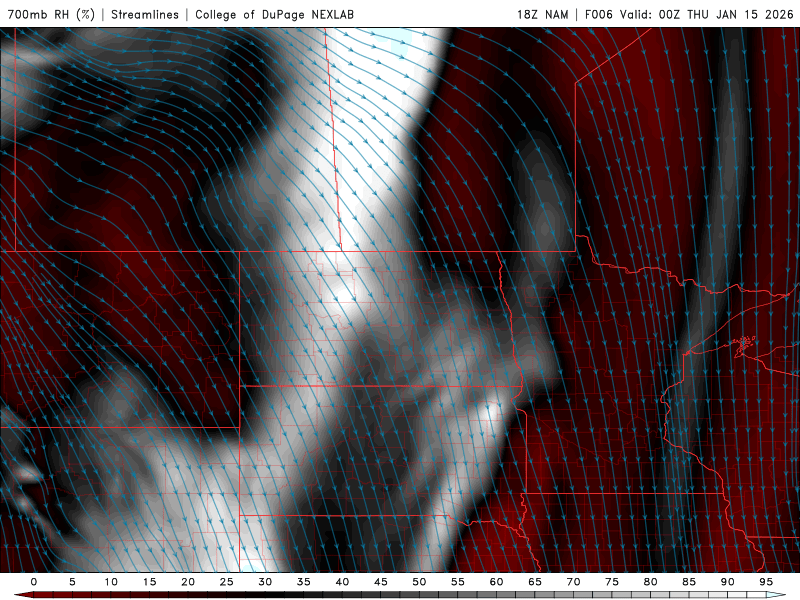This screenshot has height=600, width=800.
Task: Click the '5' tick label on color scale
Action: 72,582
